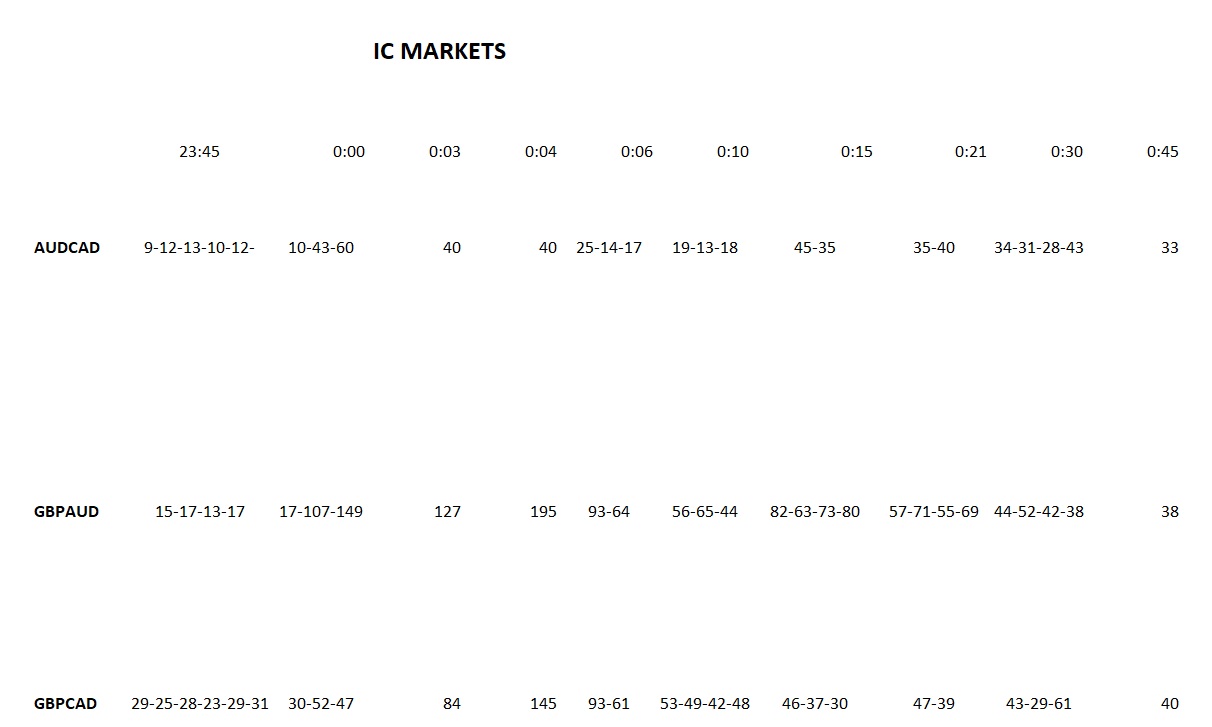
Task: Click AUDCAD value 33
Action: click(1170, 248)
